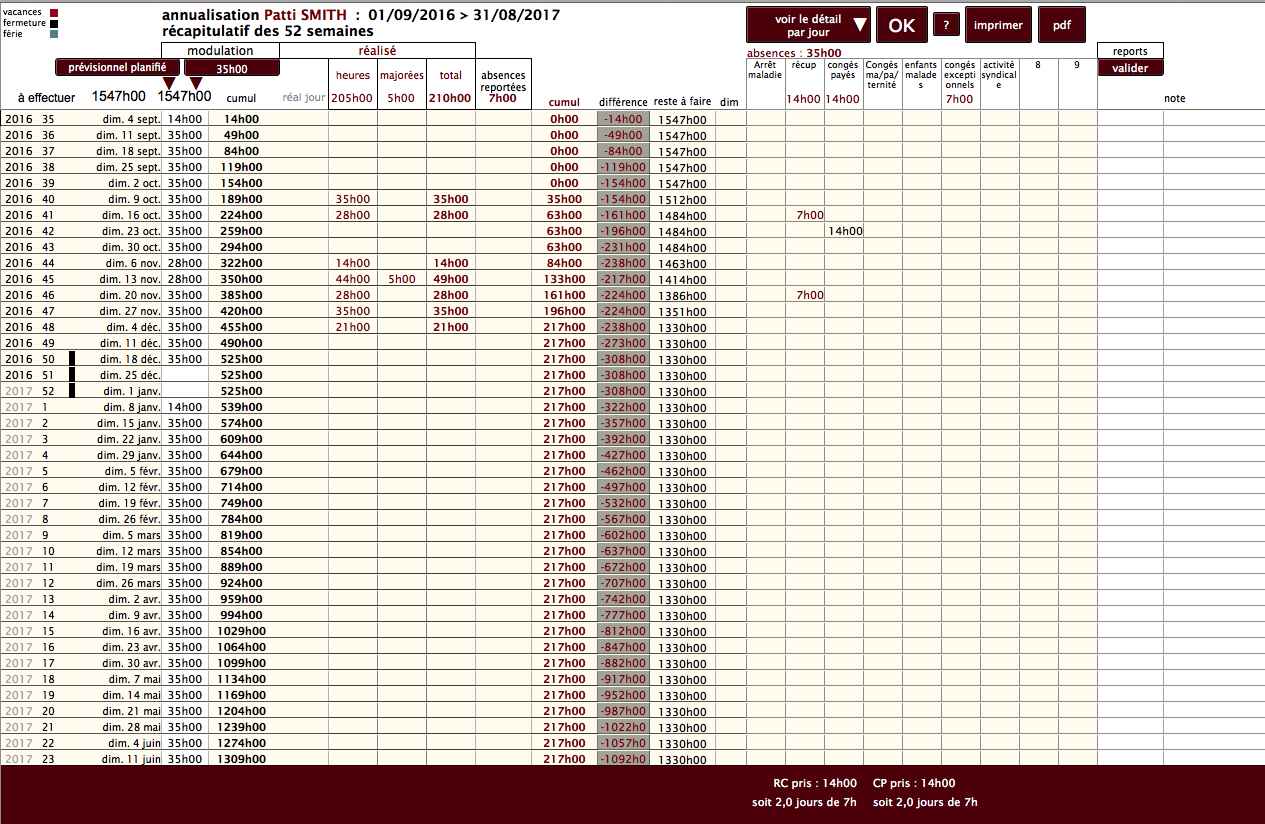Click the down arrow beneath the 35h00 button
The height and width of the screenshot is (824, 1265).
click(x=196, y=83)
